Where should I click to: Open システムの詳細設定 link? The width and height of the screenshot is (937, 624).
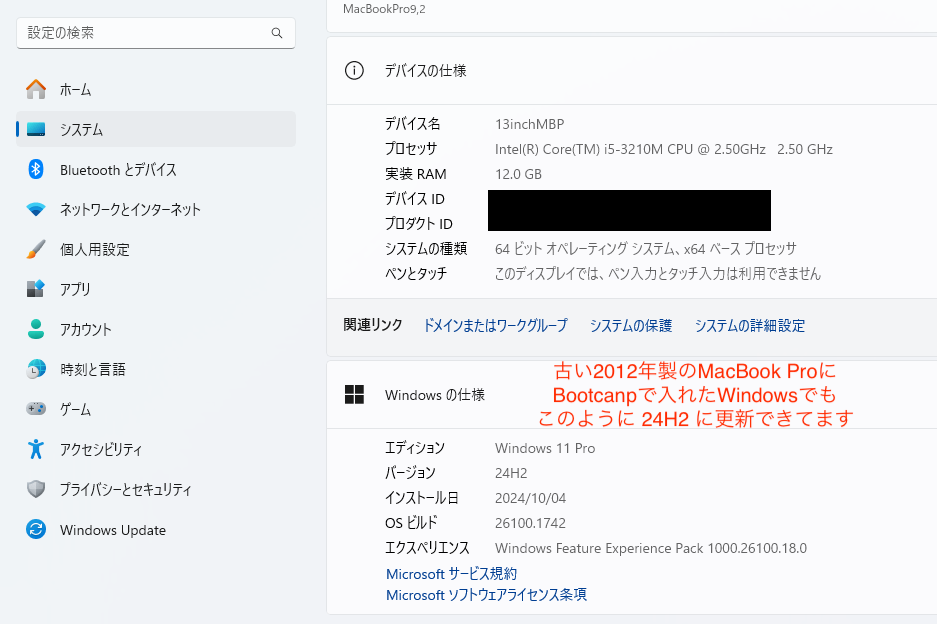[750, 326]
